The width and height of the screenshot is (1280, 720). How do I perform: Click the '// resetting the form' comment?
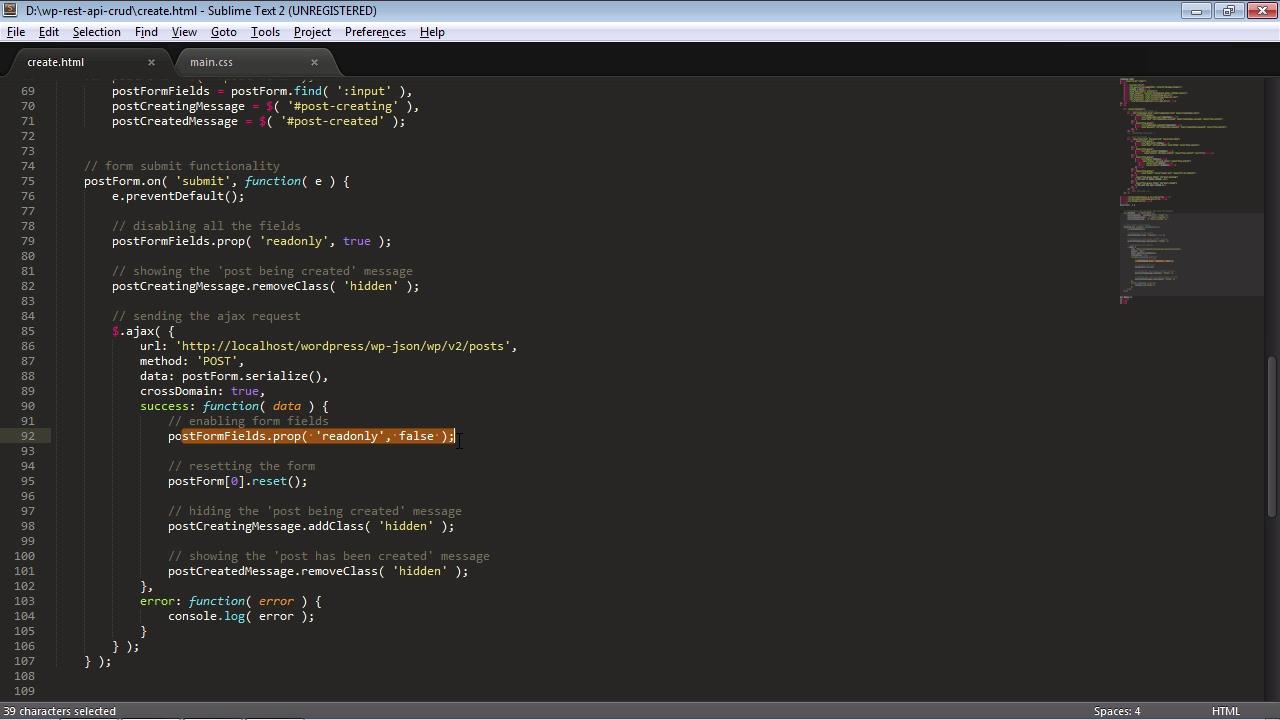coord(241,466)
